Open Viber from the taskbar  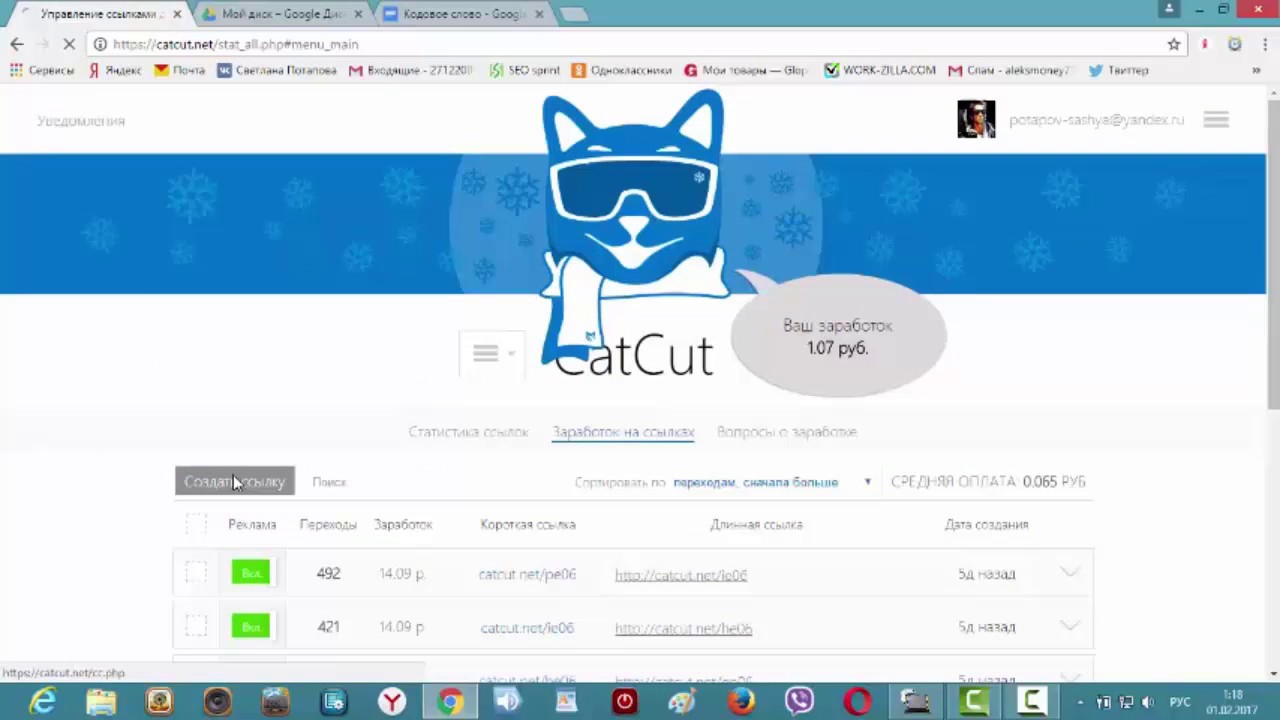coord(799,701)
